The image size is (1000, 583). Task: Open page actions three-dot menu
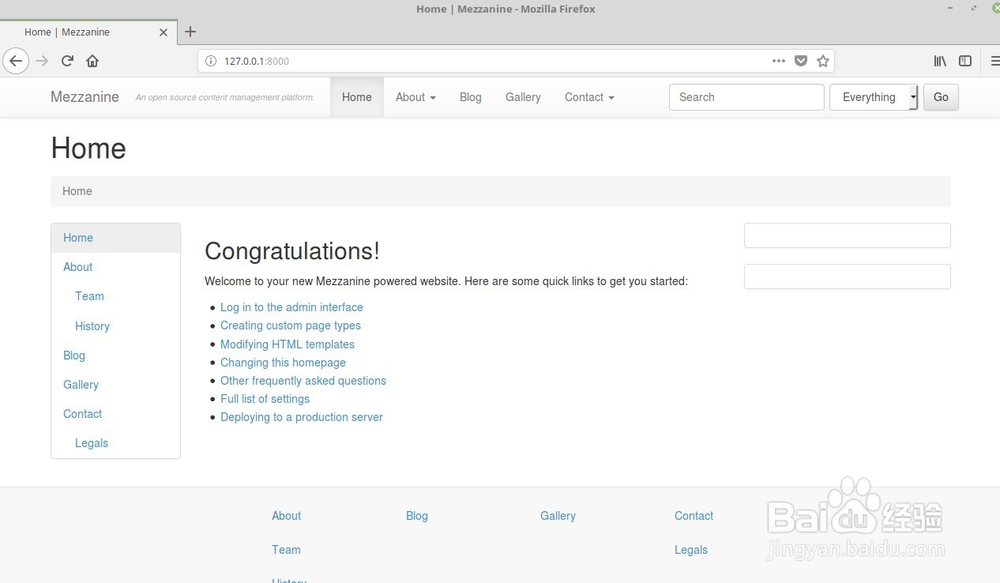779,61
